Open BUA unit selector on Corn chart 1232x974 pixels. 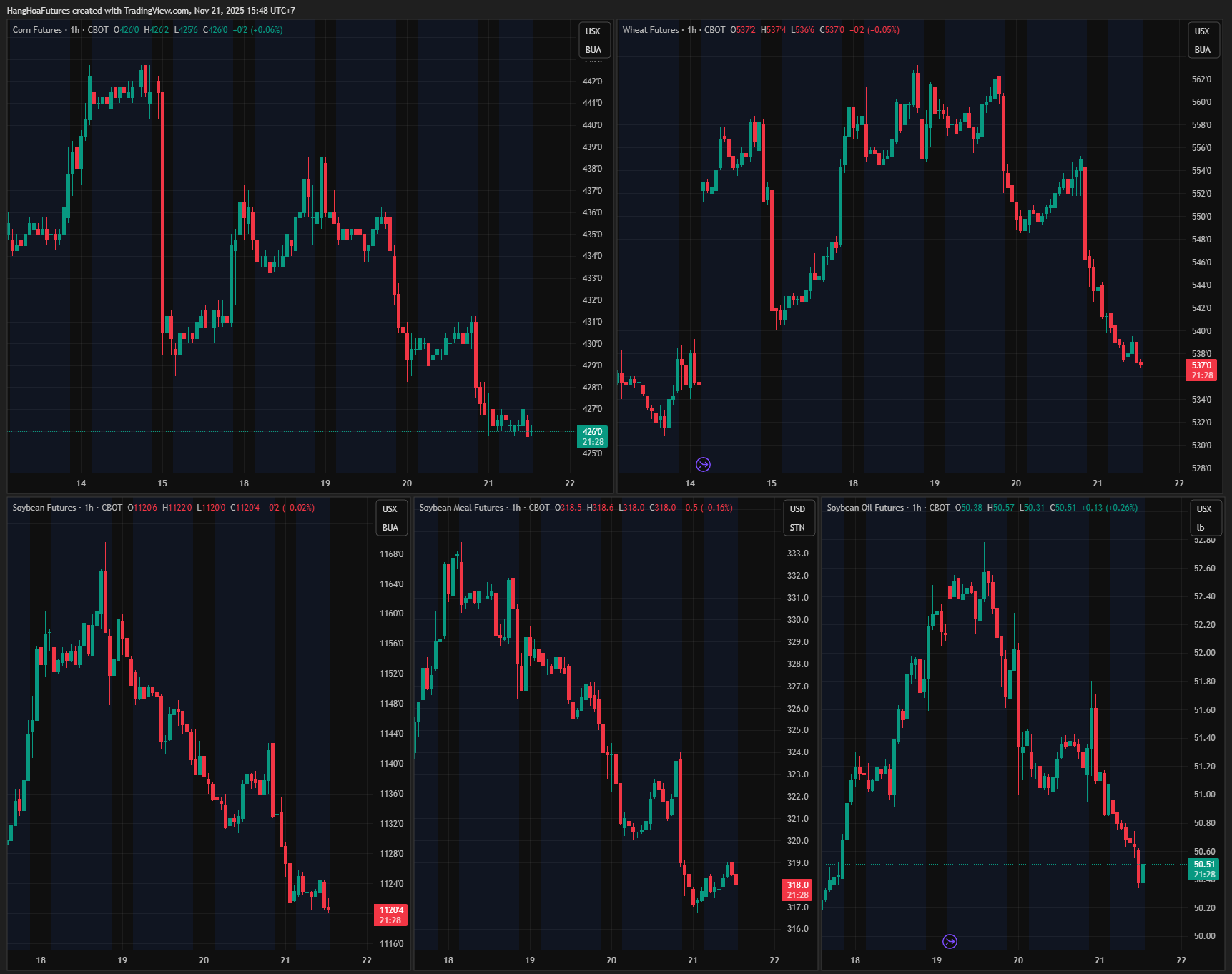593,50
